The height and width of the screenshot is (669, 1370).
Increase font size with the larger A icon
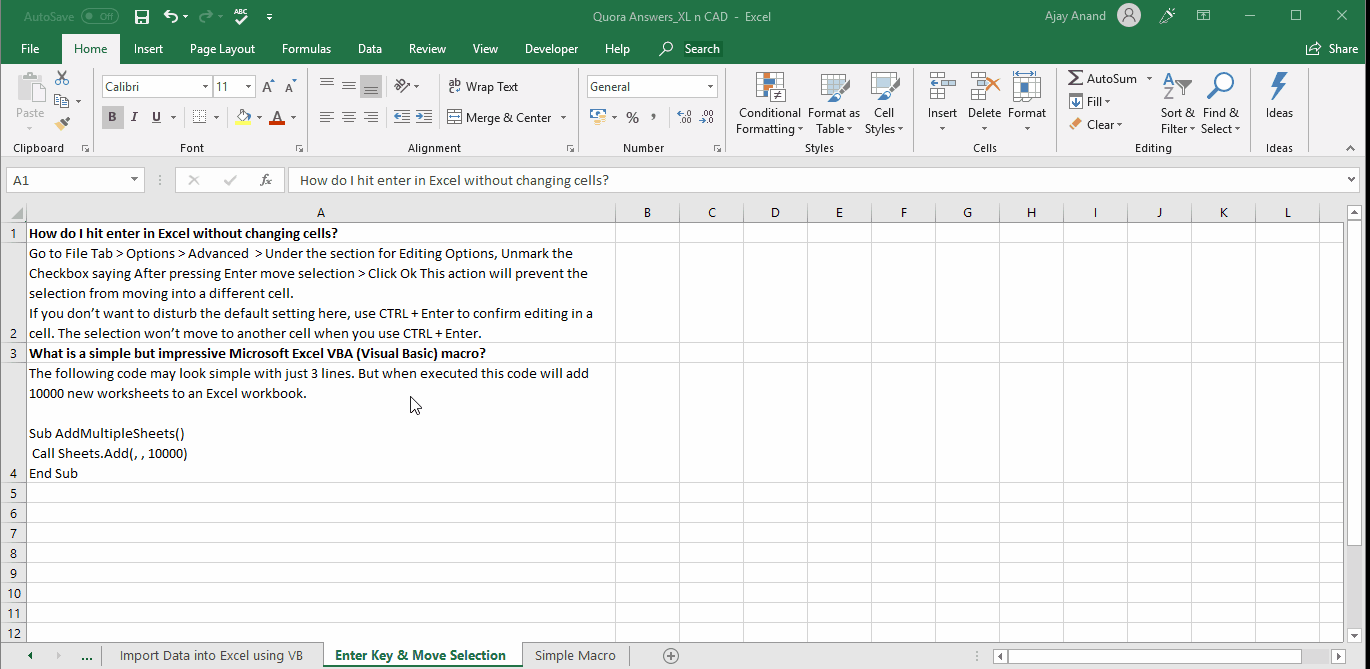(268, 87)
